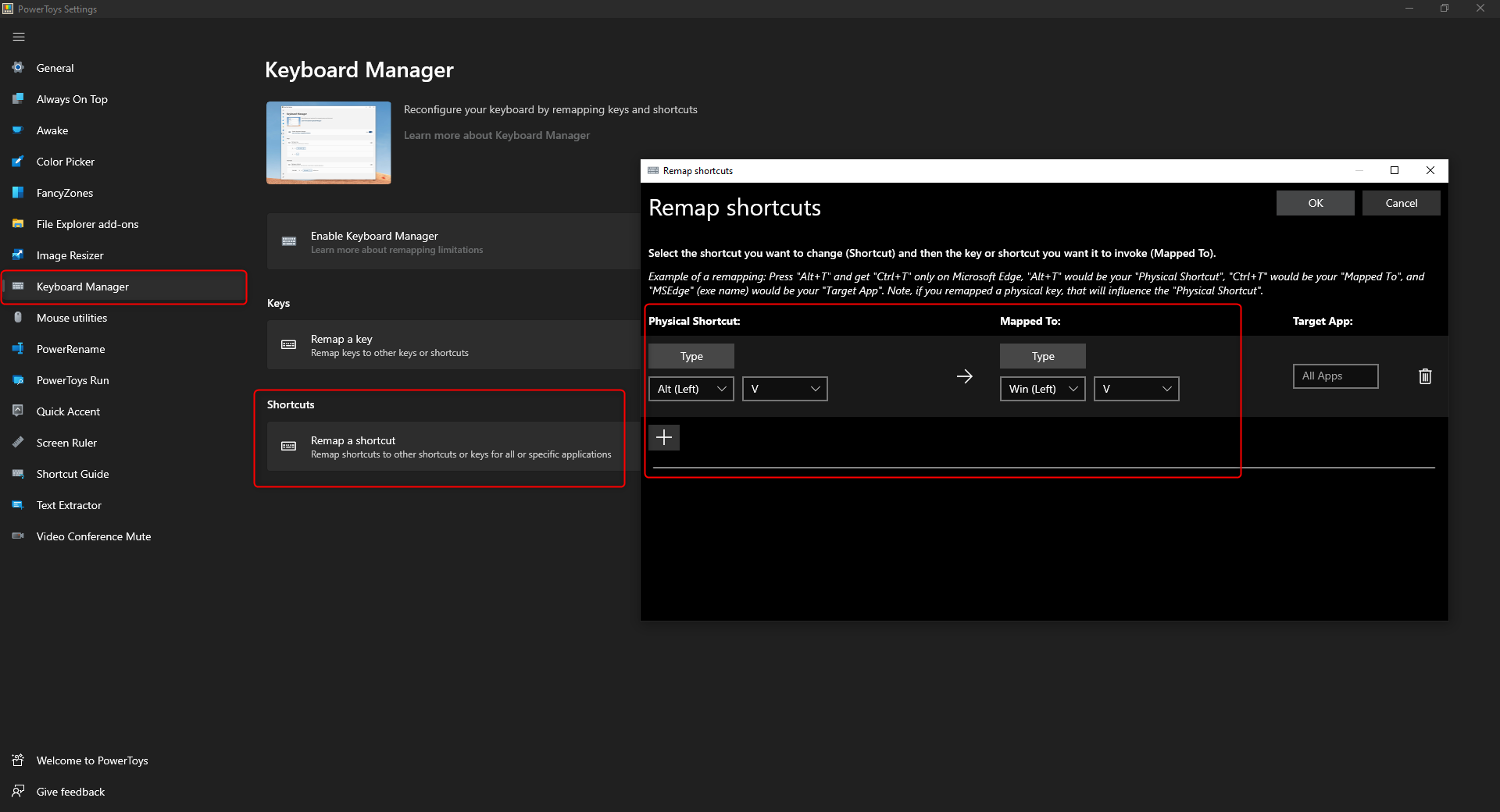Open the Remap a key card
The image size is (1500, 812).
pyautogui.click(x=453, y=345)
